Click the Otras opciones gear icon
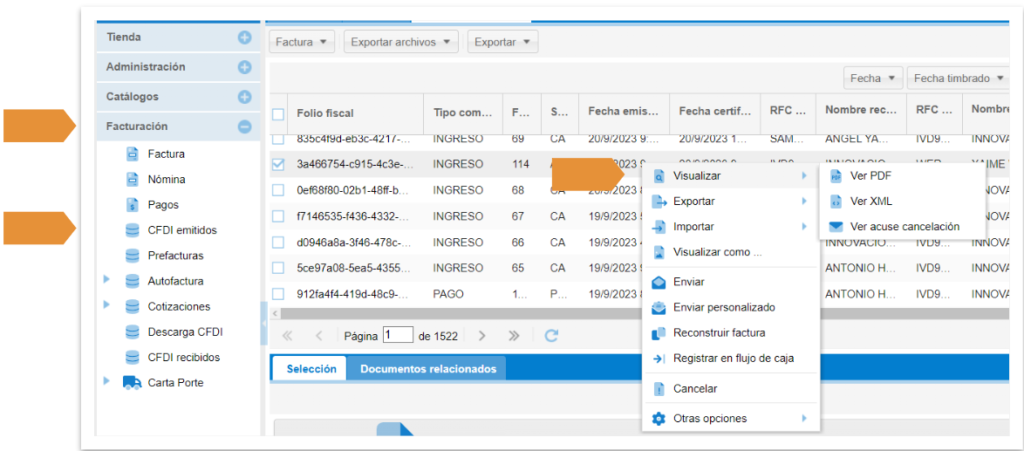1024x451 pixels. (x=659, y=418)
